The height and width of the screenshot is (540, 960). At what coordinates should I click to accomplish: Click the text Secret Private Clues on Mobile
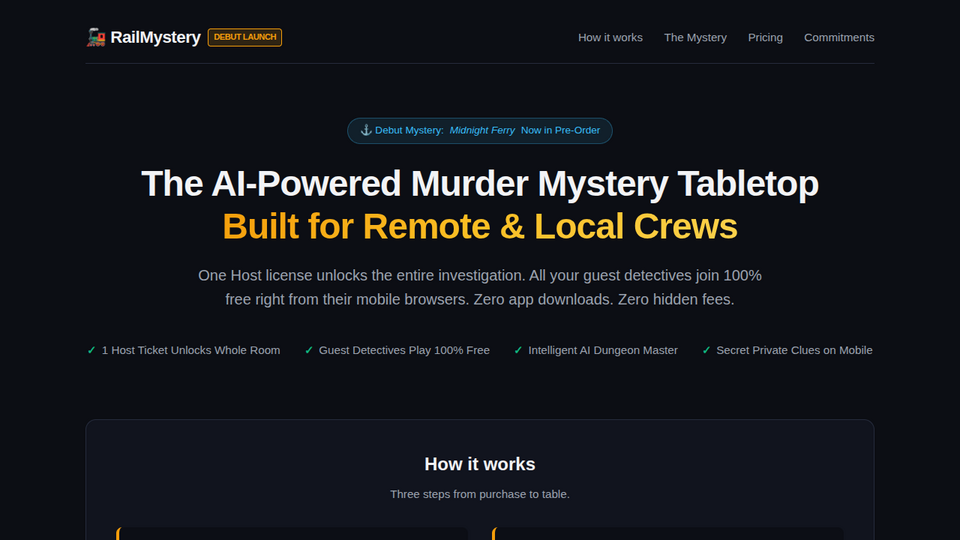point(795,350)
